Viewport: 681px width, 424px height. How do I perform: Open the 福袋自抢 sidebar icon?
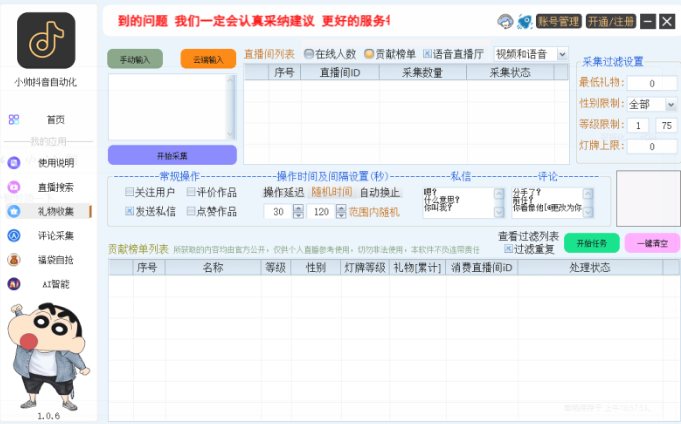[x=14, y=260]
